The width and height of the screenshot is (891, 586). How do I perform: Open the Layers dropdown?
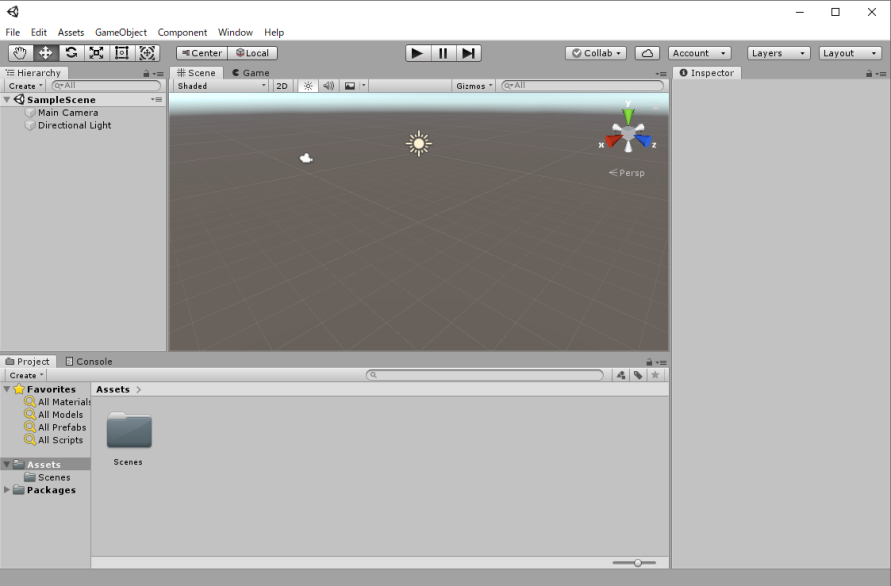coord(778,53)
